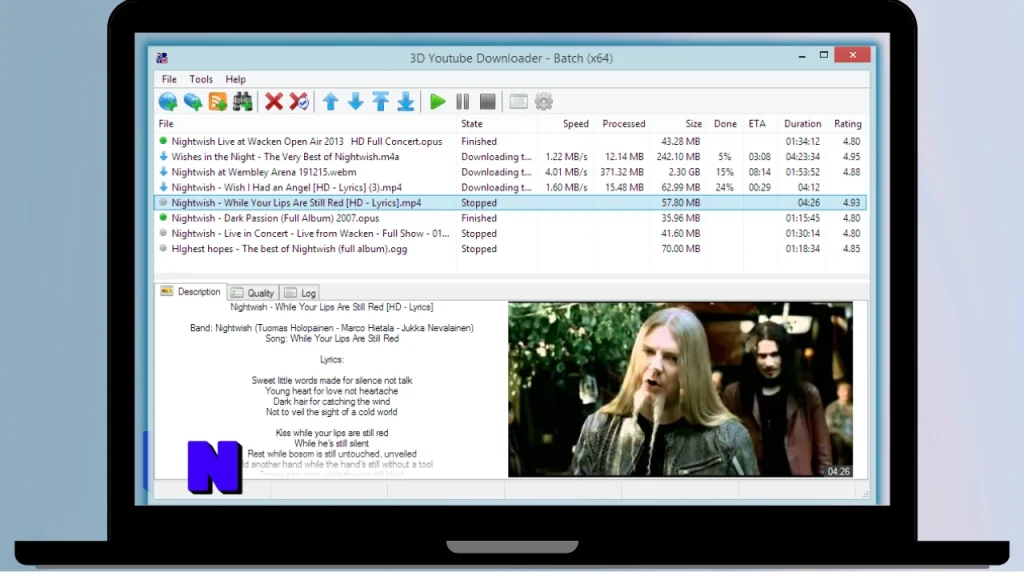Select Dark Passion (Full Album) 2007.opus row

click(511, 218)
